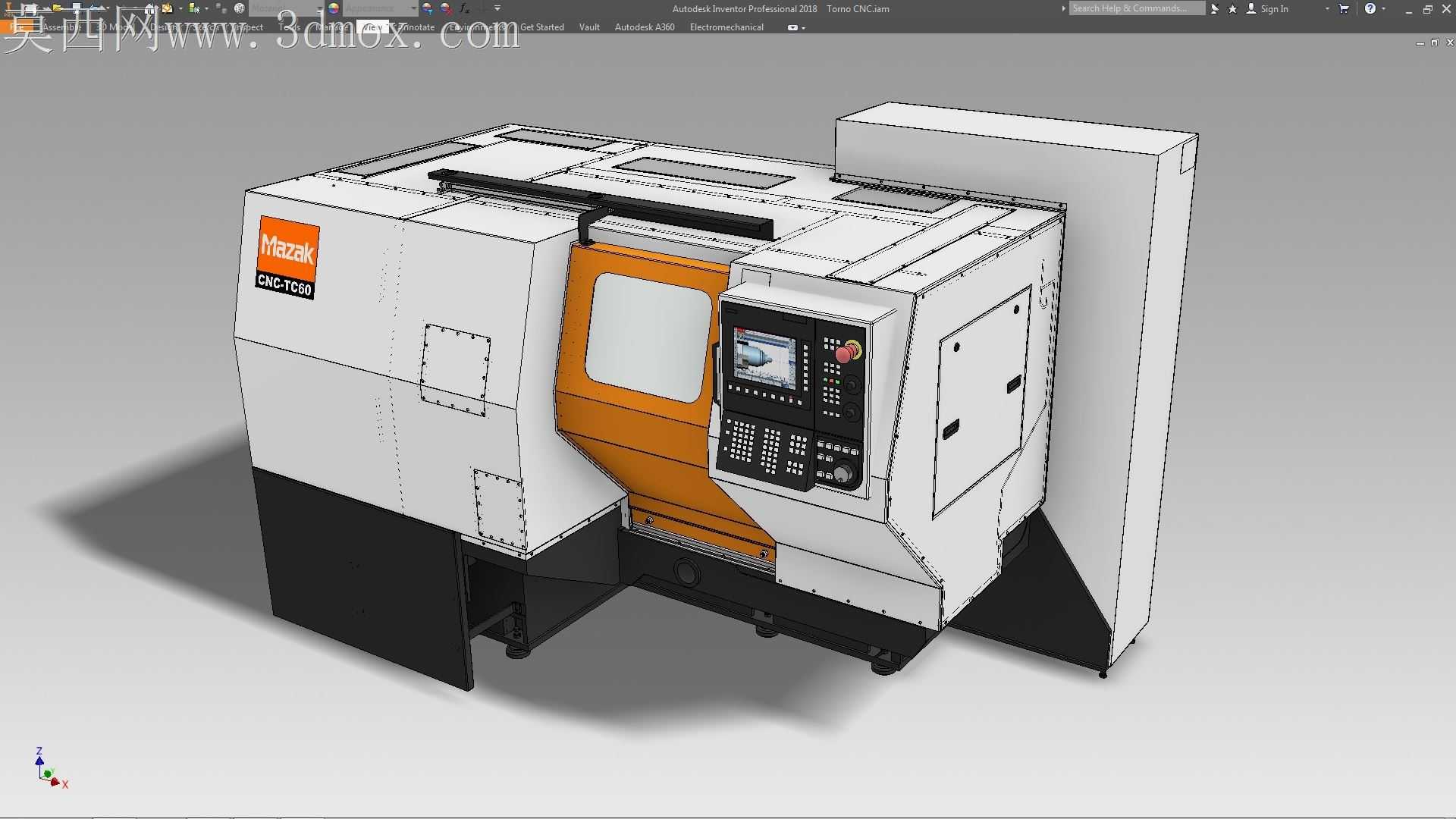Select the Vault ribbon tab
The height and width of the screenshot is (819, 1456).
[589, 27]
